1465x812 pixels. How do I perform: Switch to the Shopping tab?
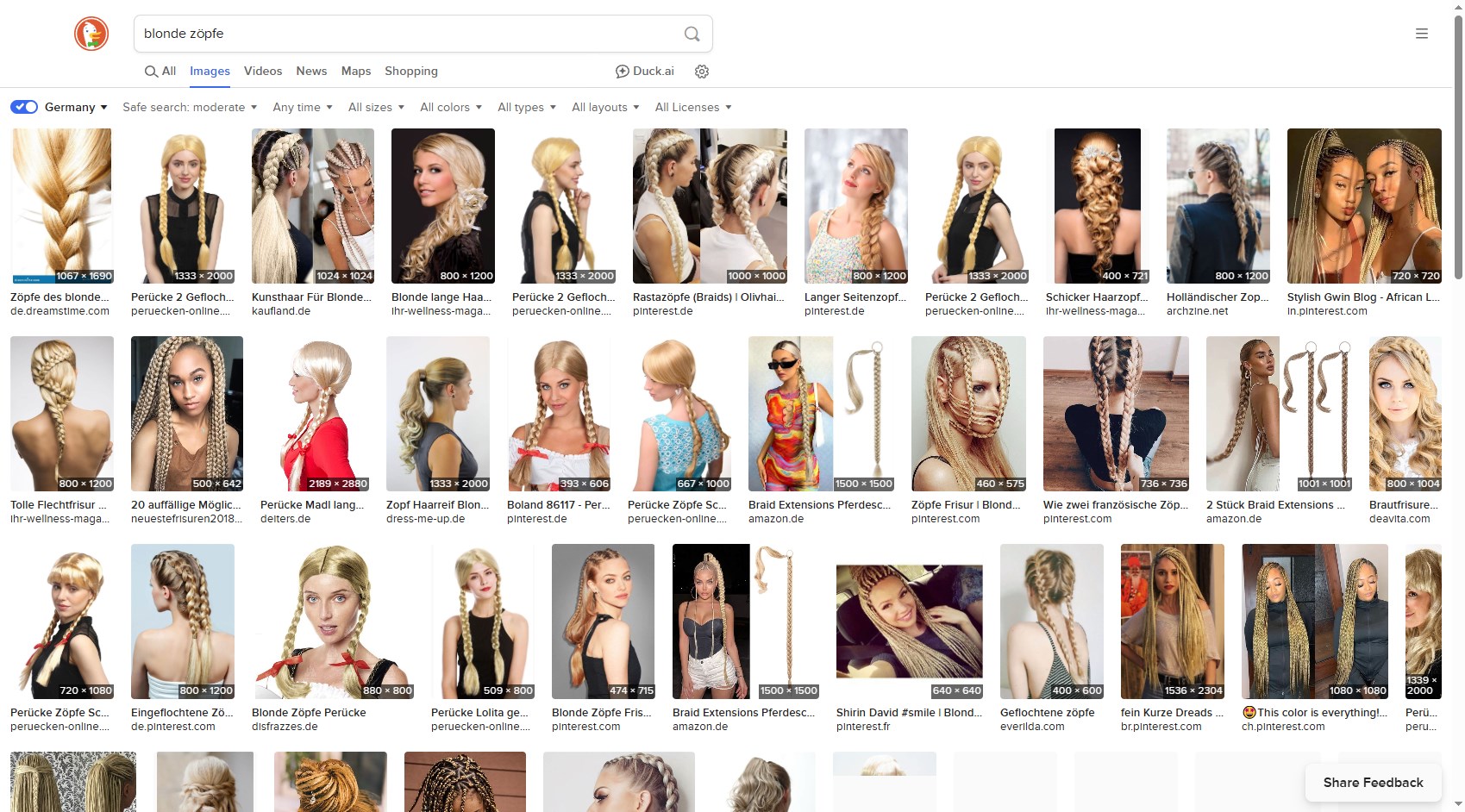point(411,72)
